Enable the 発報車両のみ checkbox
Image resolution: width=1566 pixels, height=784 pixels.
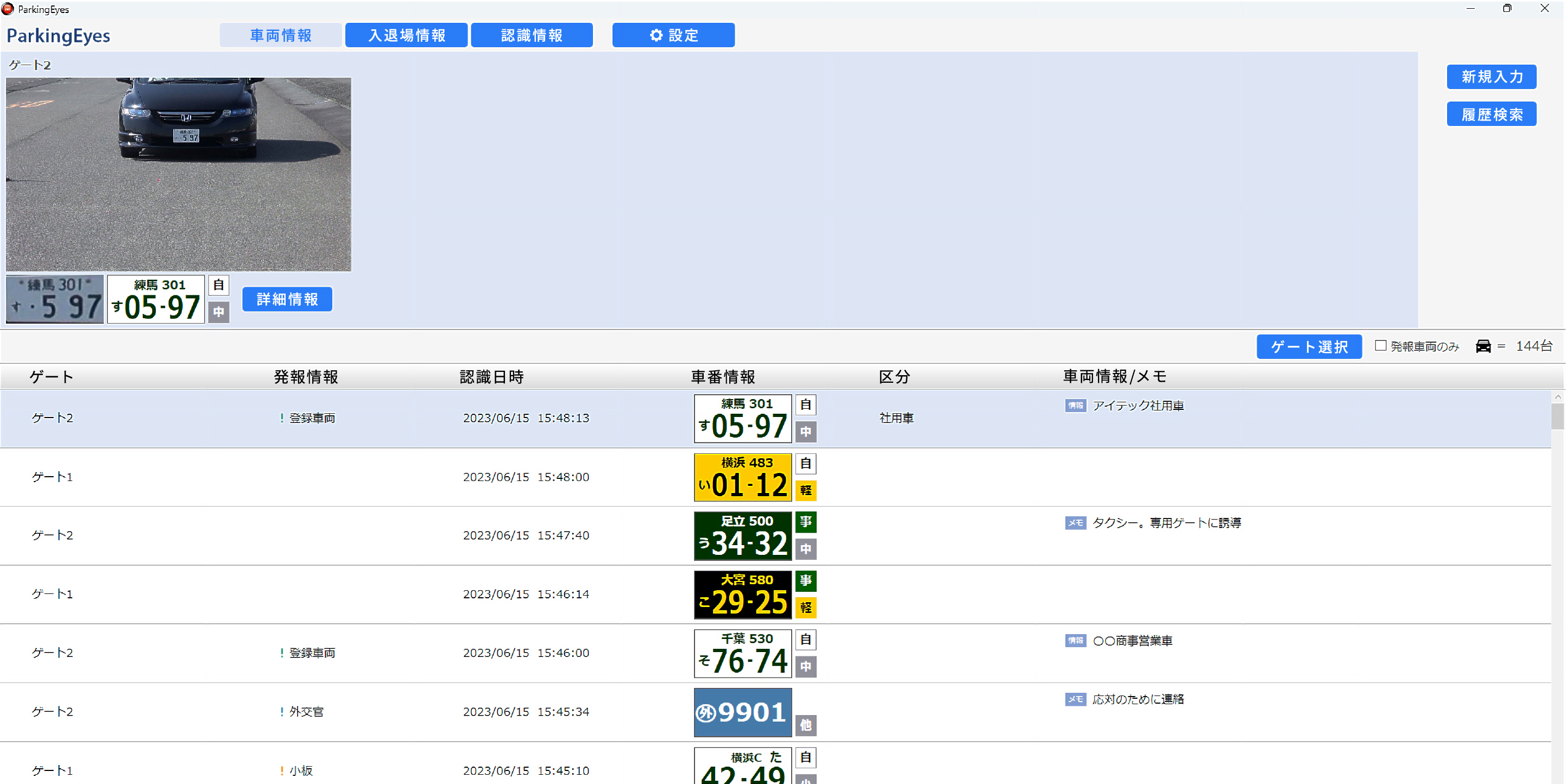1381,346
